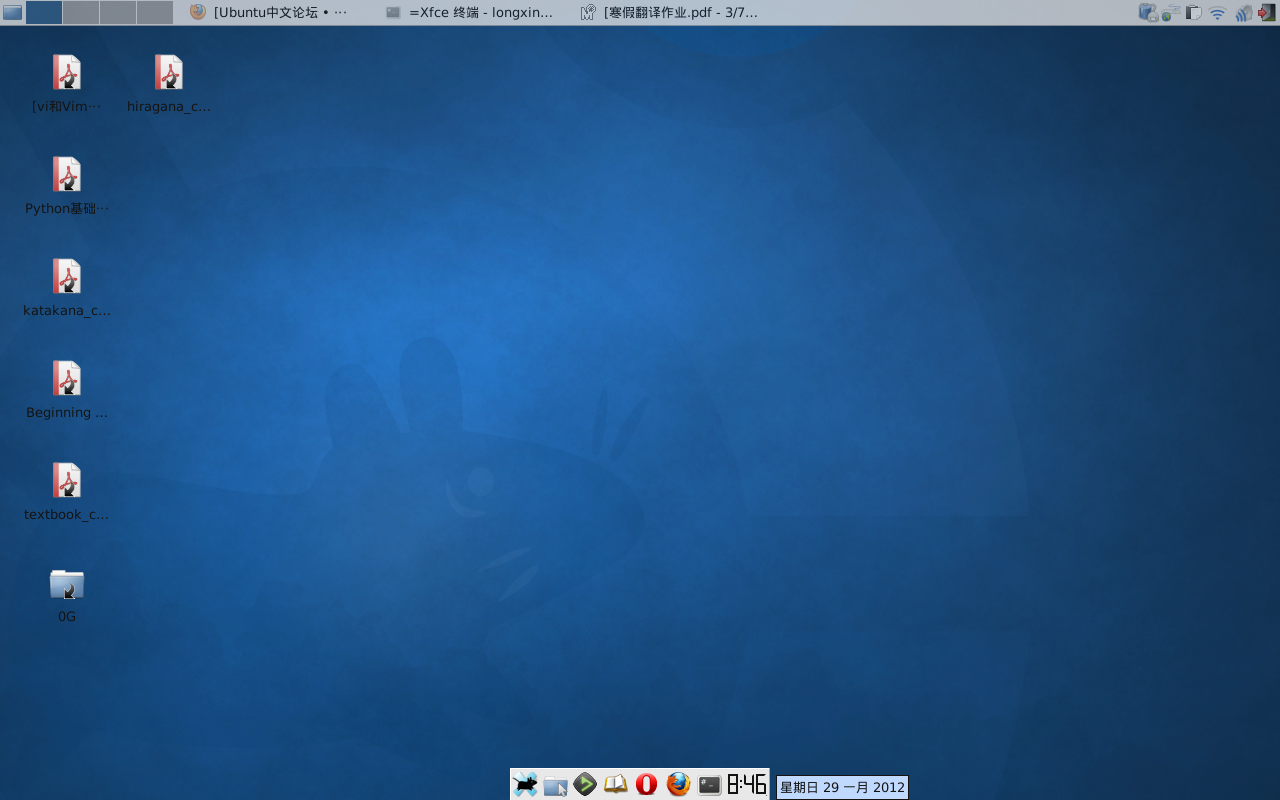Open the Wi-Fi network tray icon
Image resolution: width=1280 pixels, height=800 pixels.
pos(1217,13)
